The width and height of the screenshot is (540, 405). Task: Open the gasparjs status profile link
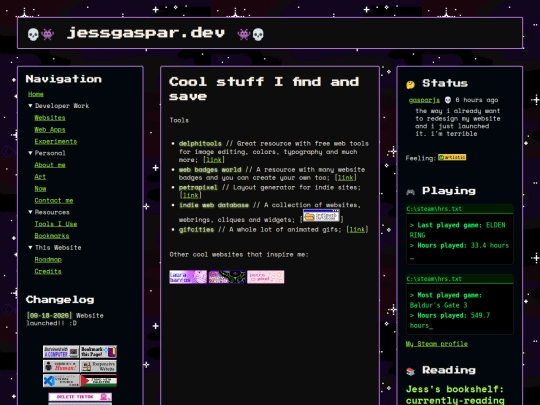pos(424,100)
